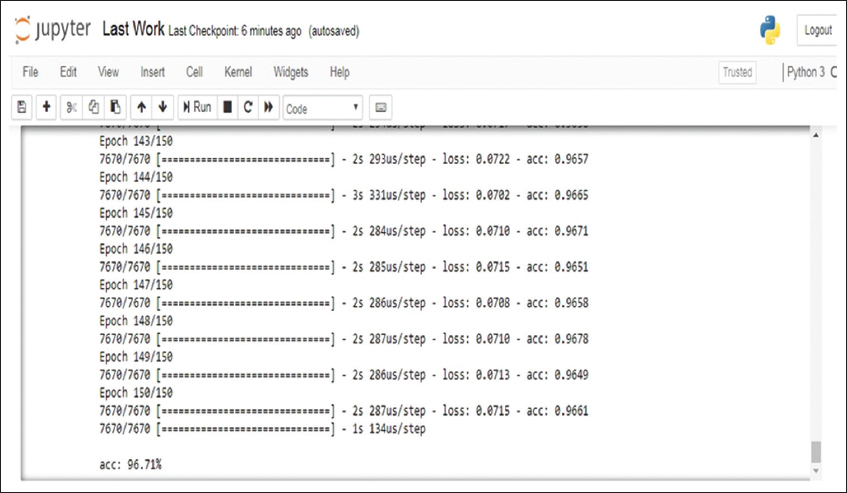Click the 'Epoch 149/150' line
Image resolution: width=847 pixels, height=493 pixels.
pyautogui.click(x=136, y=357)
